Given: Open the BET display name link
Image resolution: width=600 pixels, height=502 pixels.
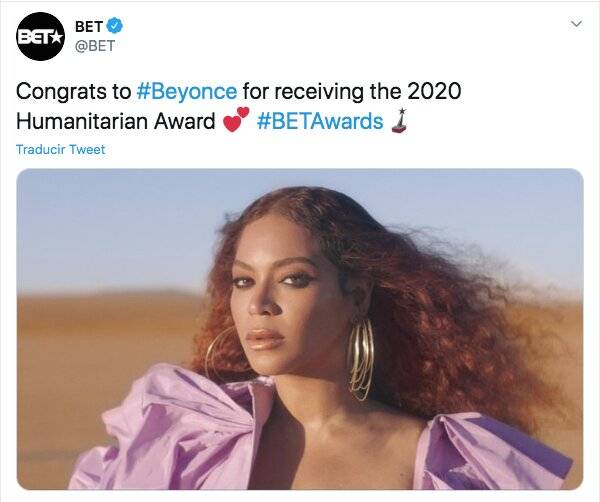Looking at the screenshot, I should [x=90, y=25].
